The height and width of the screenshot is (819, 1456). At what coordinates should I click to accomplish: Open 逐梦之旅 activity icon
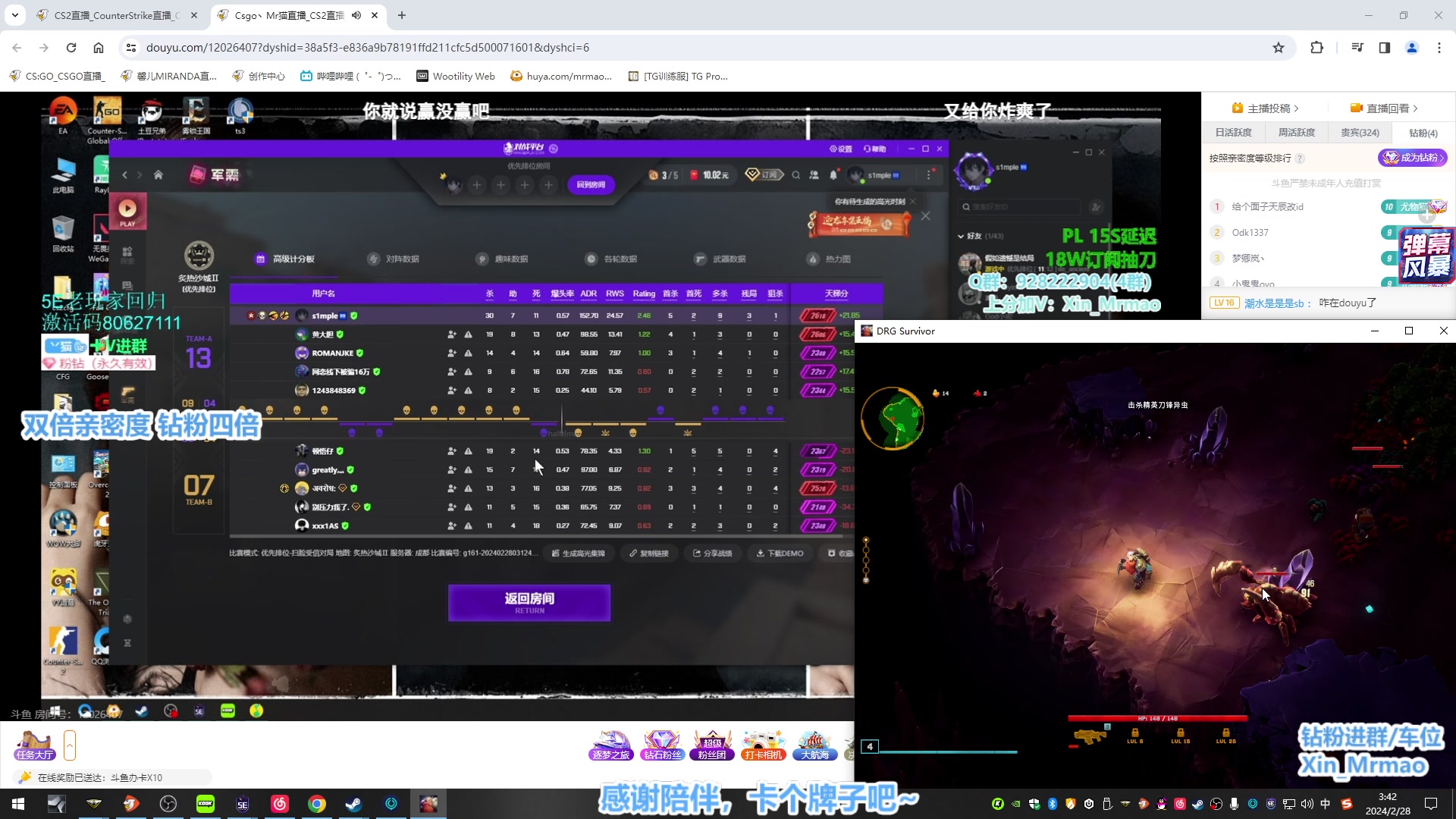[611, 745]
